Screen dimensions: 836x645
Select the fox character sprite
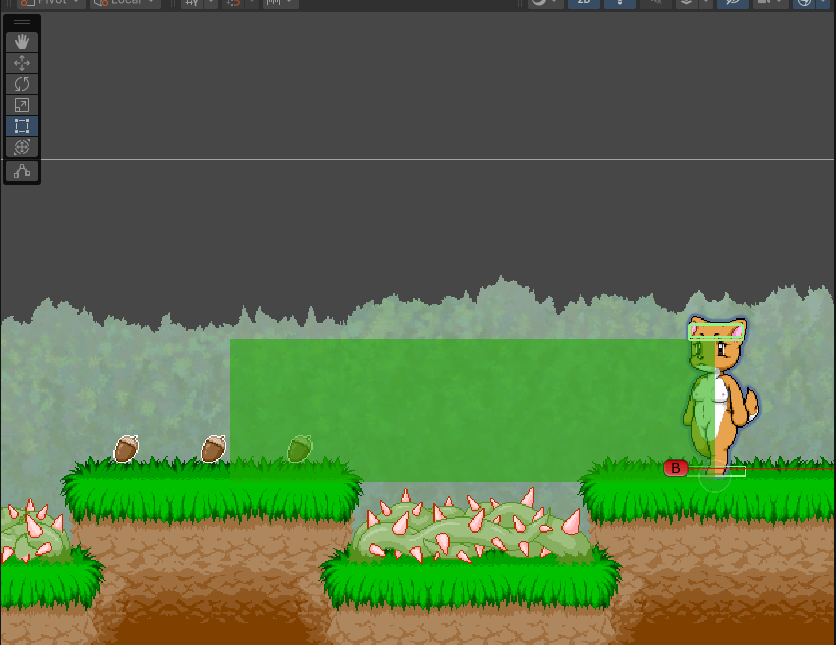(721, 396)
